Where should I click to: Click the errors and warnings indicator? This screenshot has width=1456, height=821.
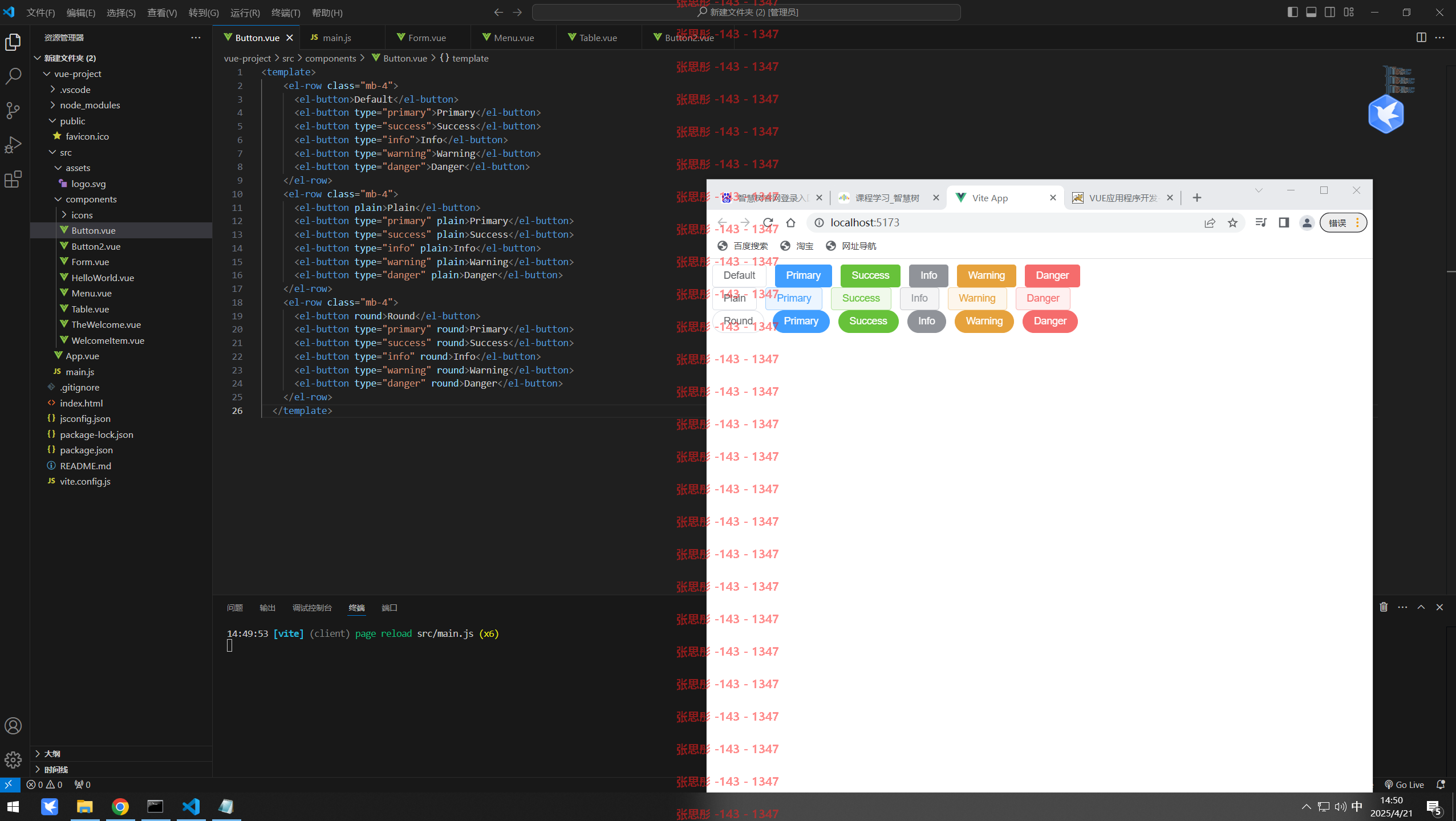tap(44, 785)
